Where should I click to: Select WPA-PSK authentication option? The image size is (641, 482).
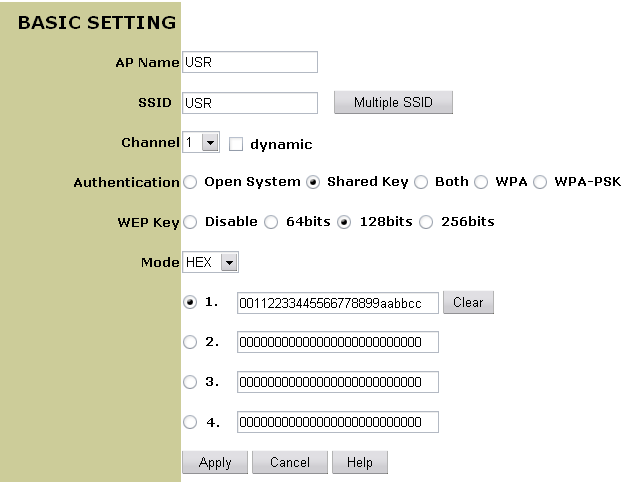(x=540, y=182)
